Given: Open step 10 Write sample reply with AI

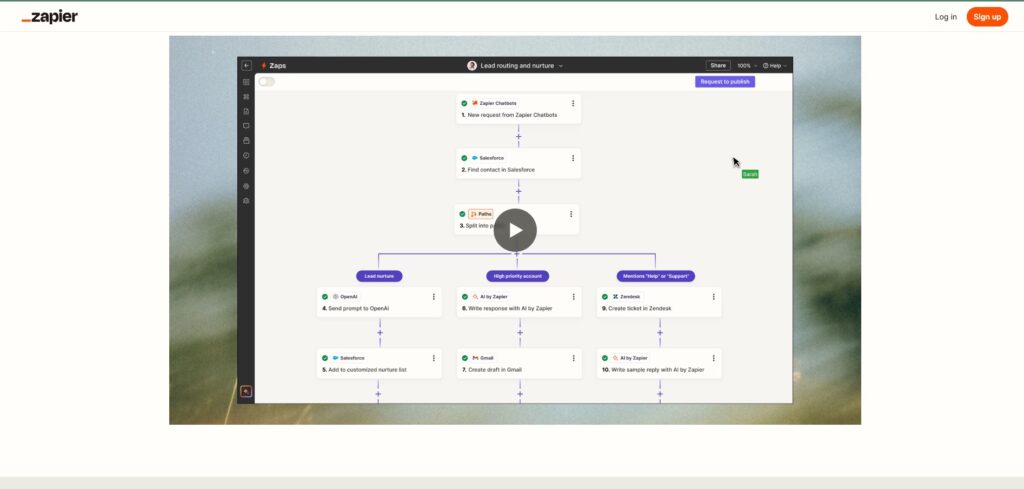Looking at the screenshot, I should pos(659,364).
